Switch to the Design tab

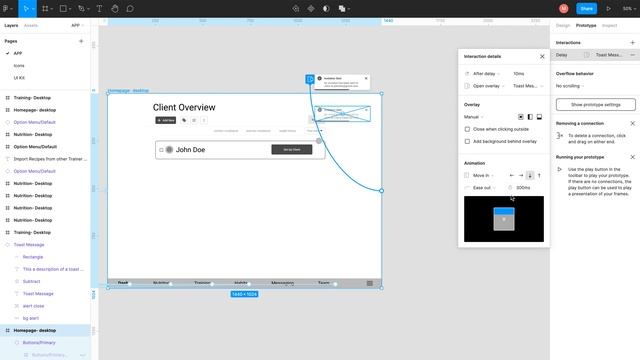(562, 25)
